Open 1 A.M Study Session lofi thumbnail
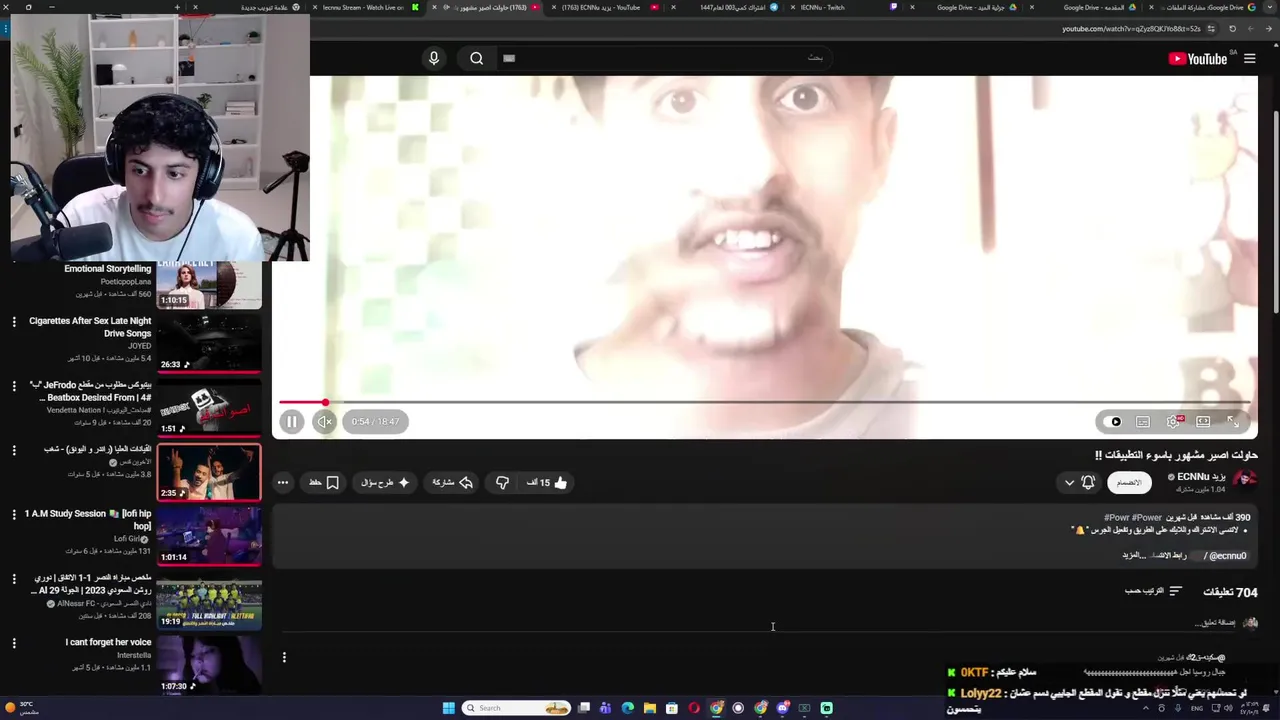 click(x=209, y=535)
